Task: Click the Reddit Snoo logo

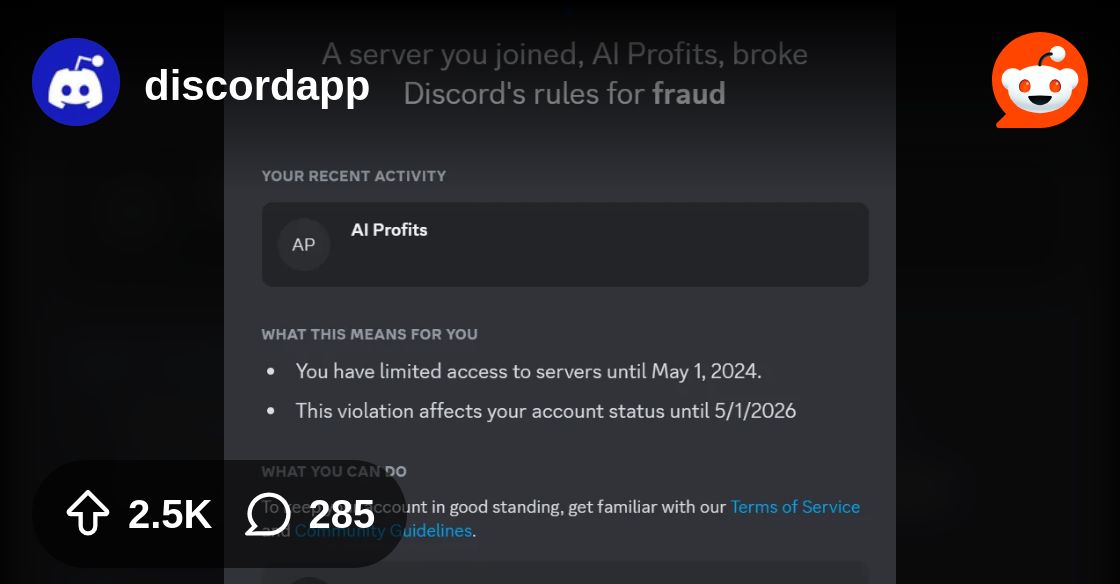Action: click(1040, 80)
